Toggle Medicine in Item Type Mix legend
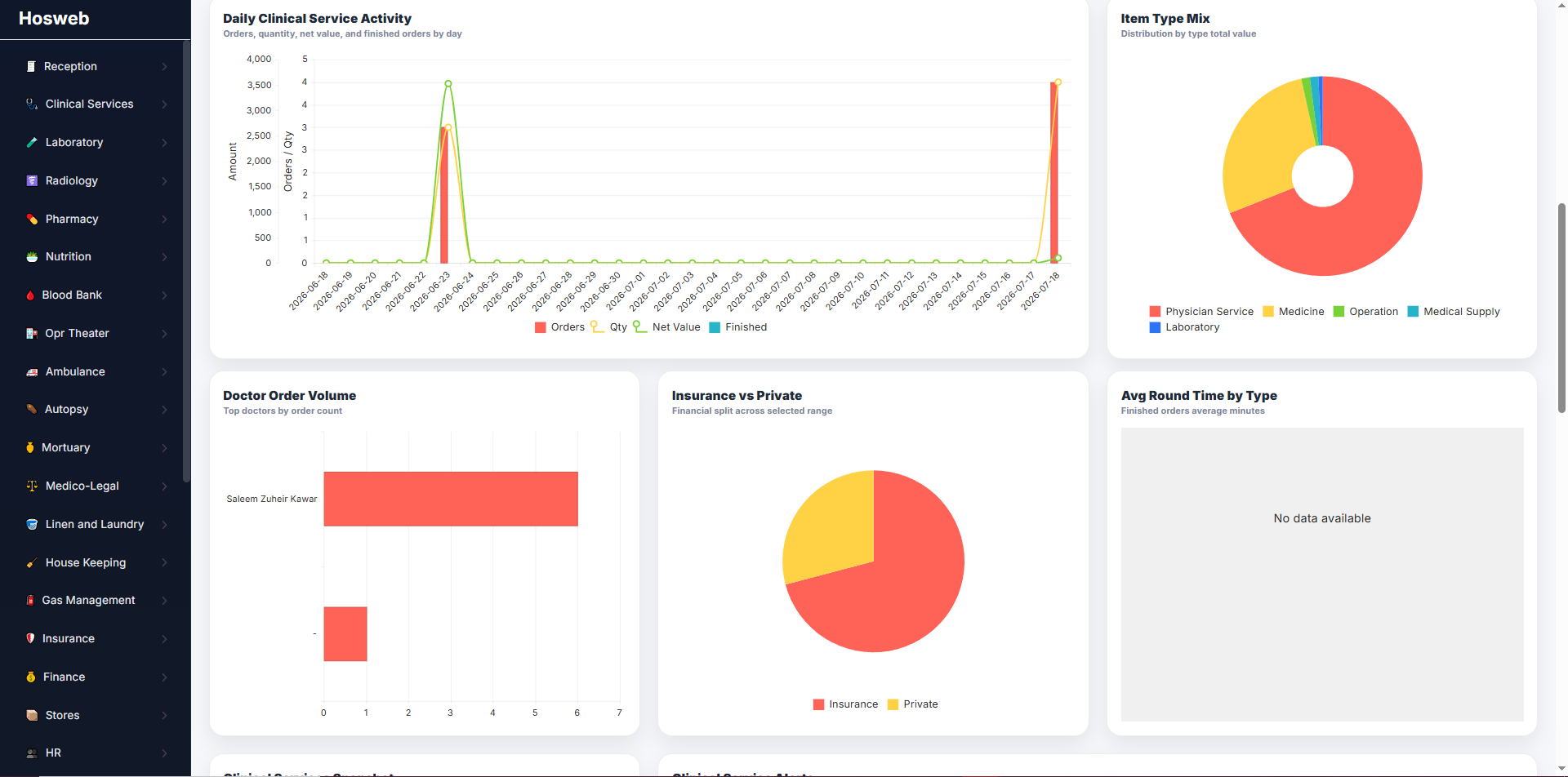Screen dimensions: 1568x777 coord(1293,312)
